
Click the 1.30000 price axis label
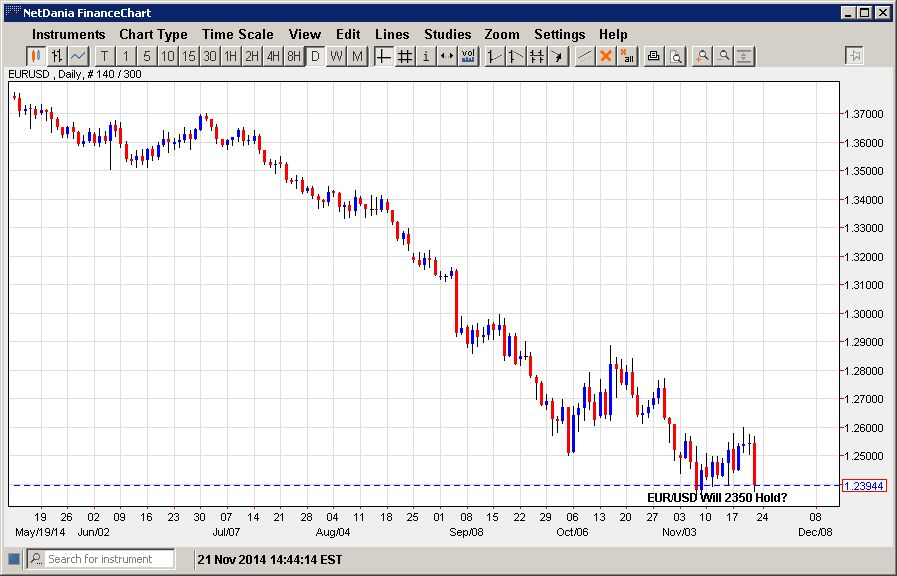pos(864,314)
